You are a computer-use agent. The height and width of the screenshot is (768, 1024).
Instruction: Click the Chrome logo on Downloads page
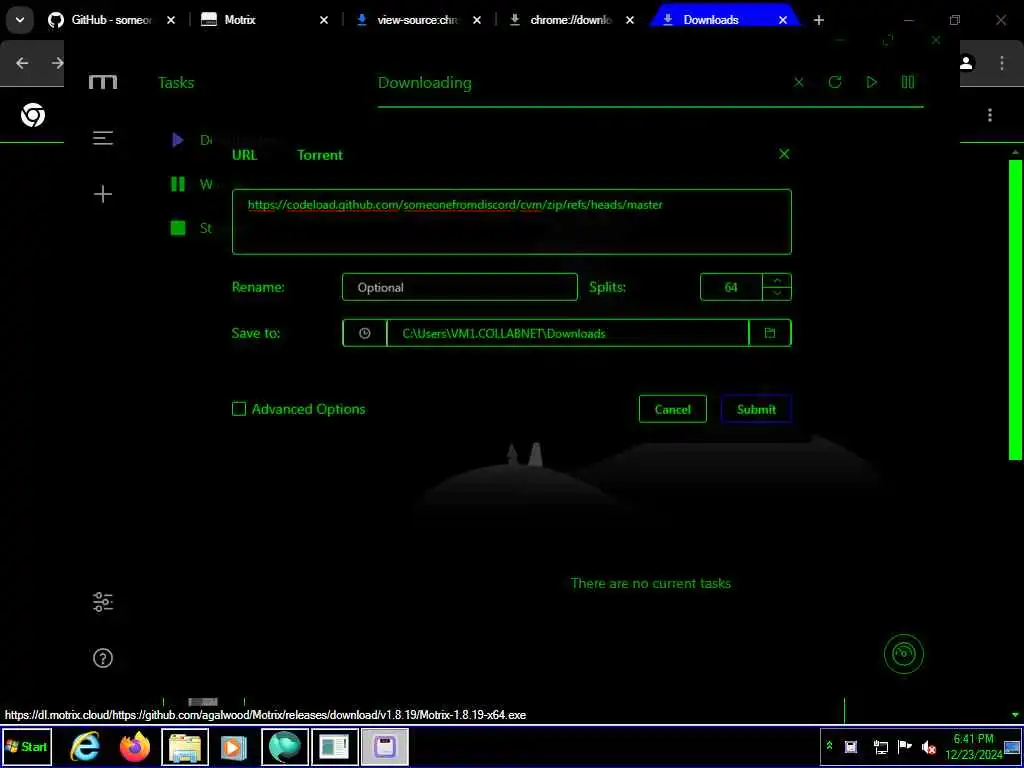pyautogui.click(x=33, y=115)
